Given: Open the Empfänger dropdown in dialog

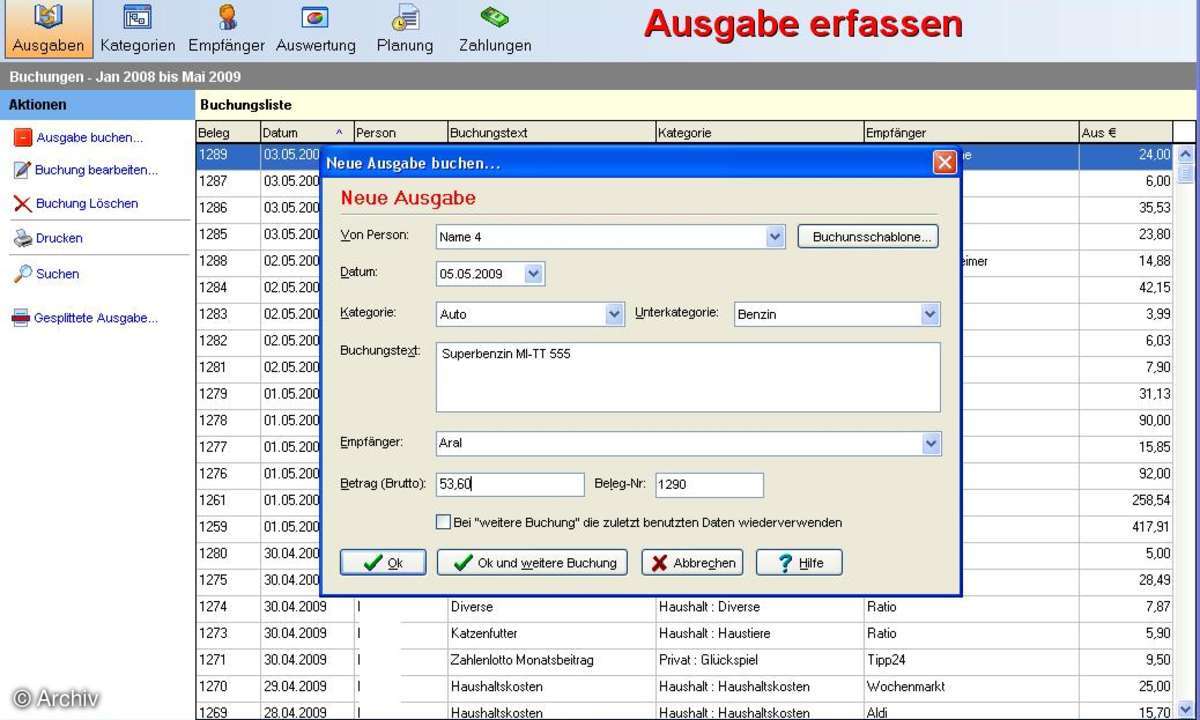Looking at the screenshot, I should pos(931,443).
